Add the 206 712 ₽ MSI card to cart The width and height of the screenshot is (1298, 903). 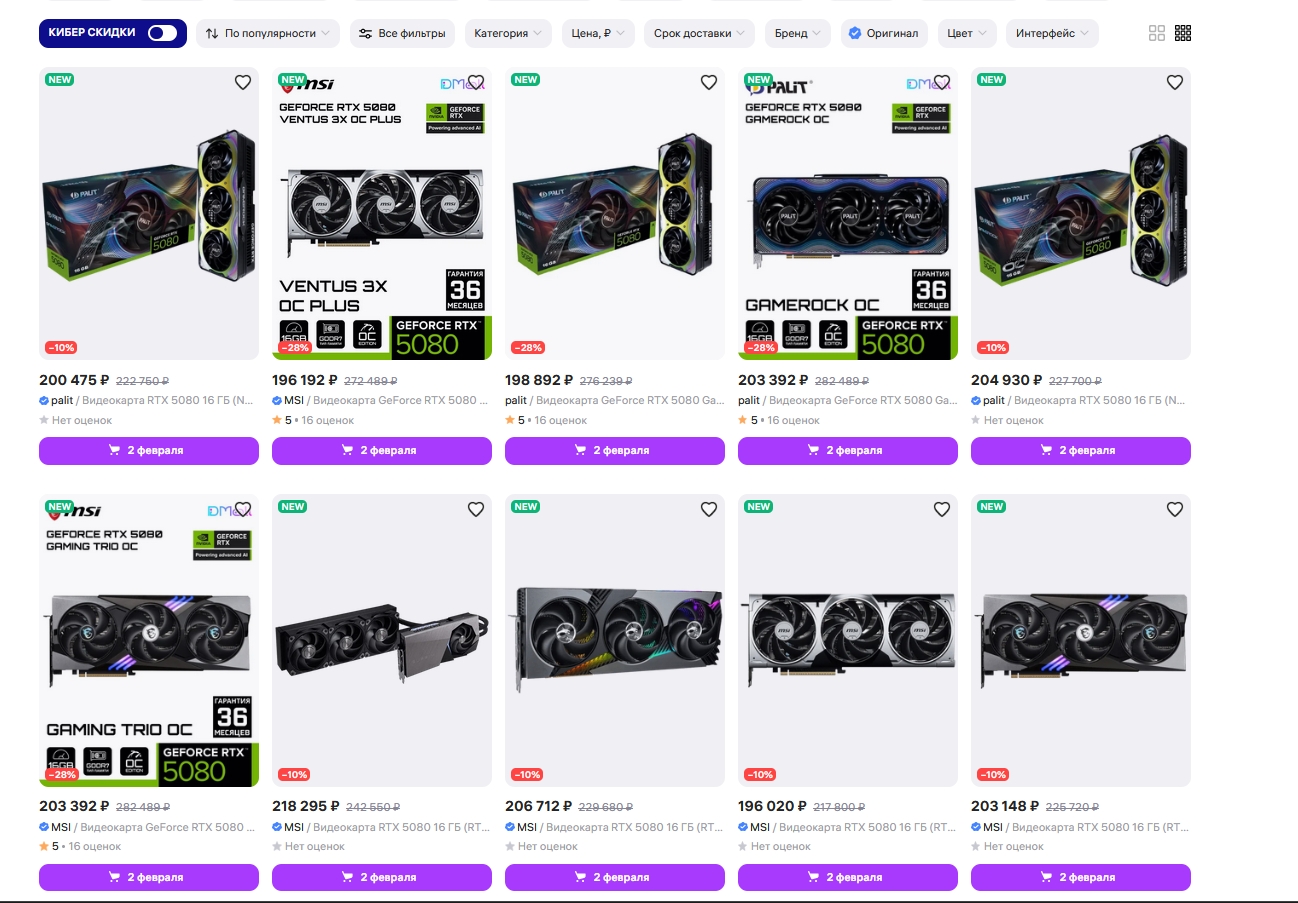pyautogui.click(x=615, y=877)
